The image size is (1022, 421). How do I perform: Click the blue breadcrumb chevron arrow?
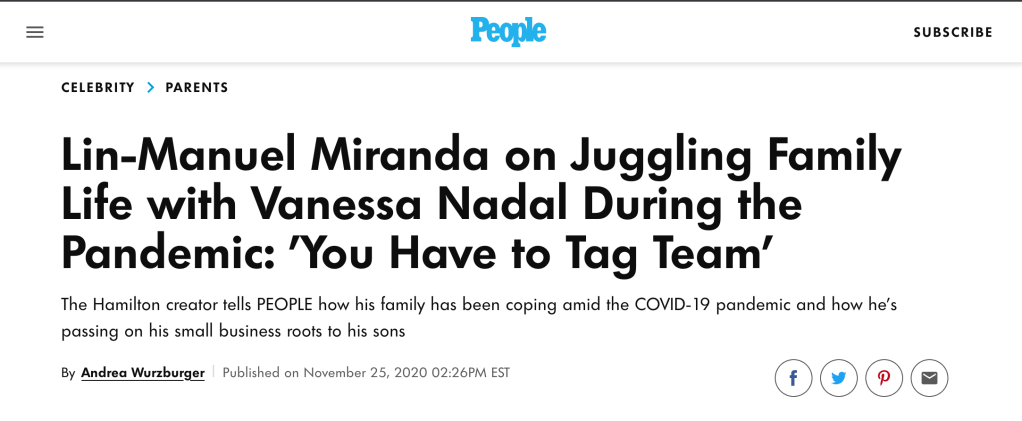coord(151,88)
